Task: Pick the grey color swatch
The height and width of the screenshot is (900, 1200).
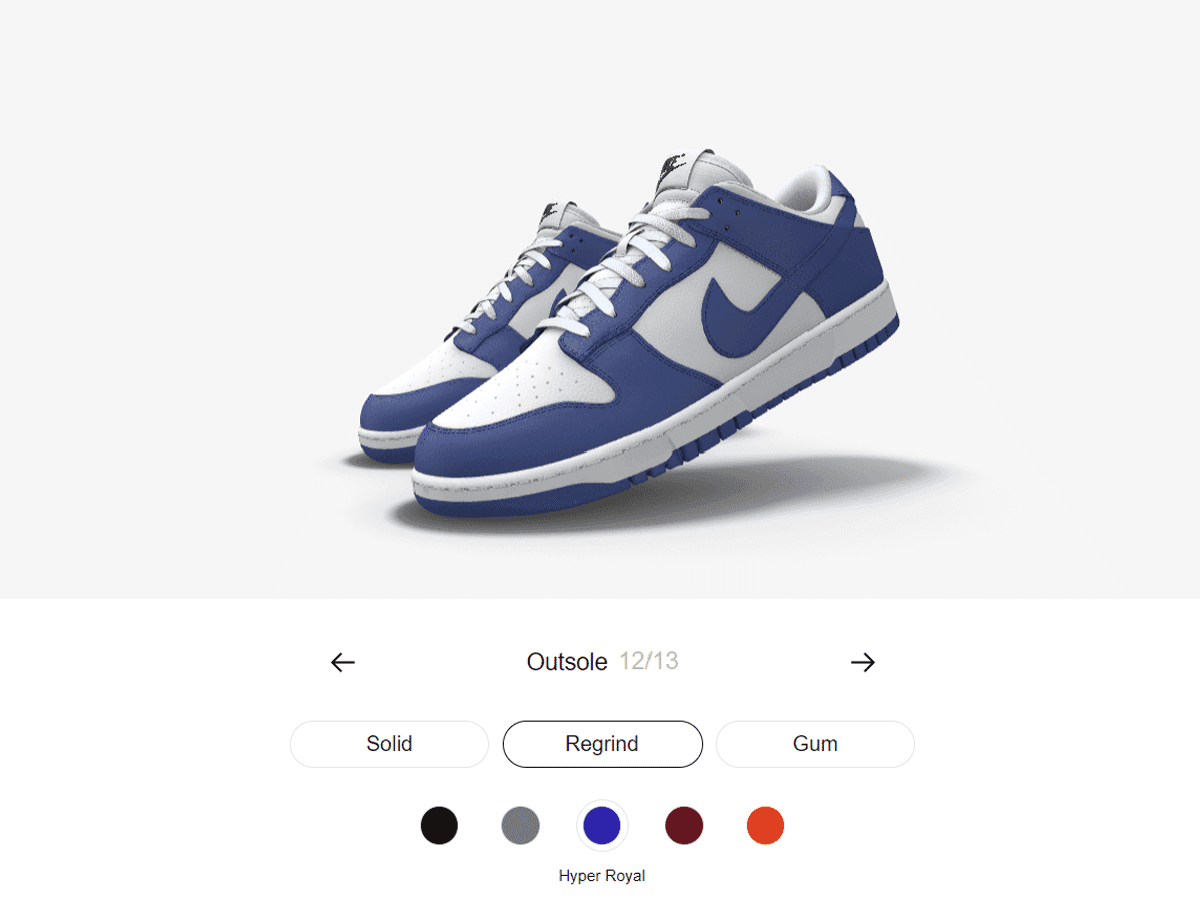Action: tap(520, 826)
